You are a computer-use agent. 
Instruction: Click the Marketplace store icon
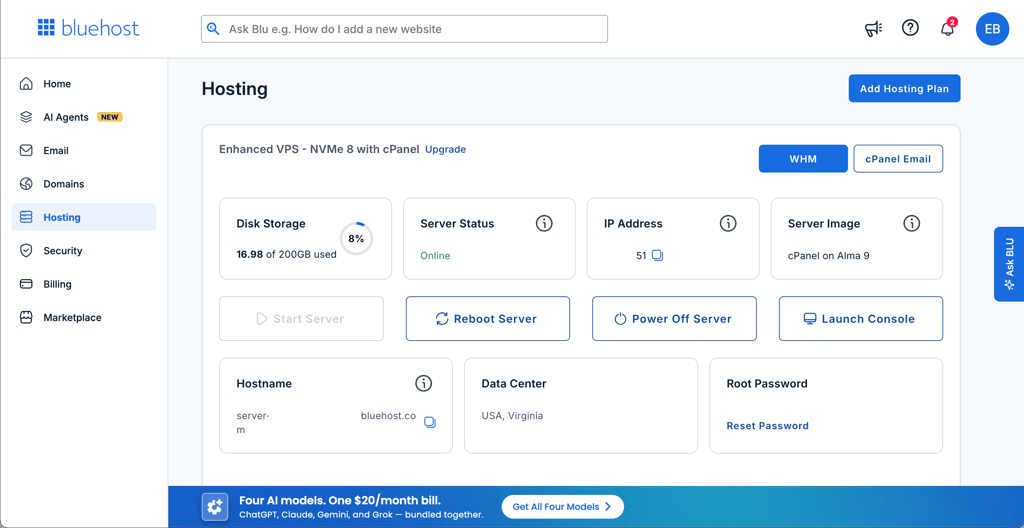(26, 318)
